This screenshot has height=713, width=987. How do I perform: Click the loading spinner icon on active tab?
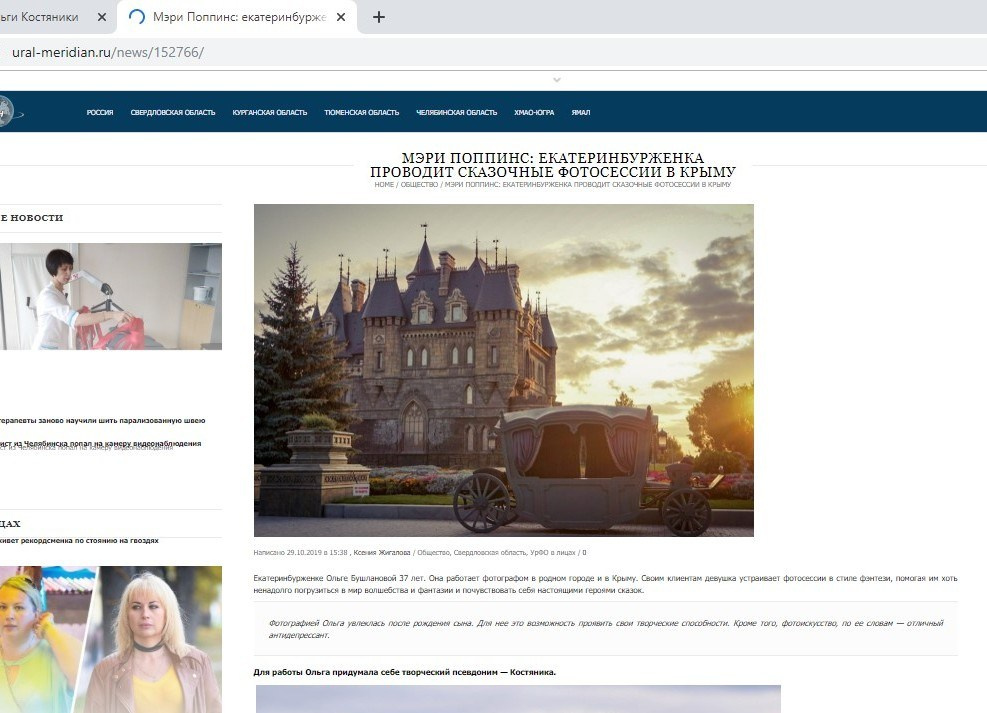coord(135,17)
